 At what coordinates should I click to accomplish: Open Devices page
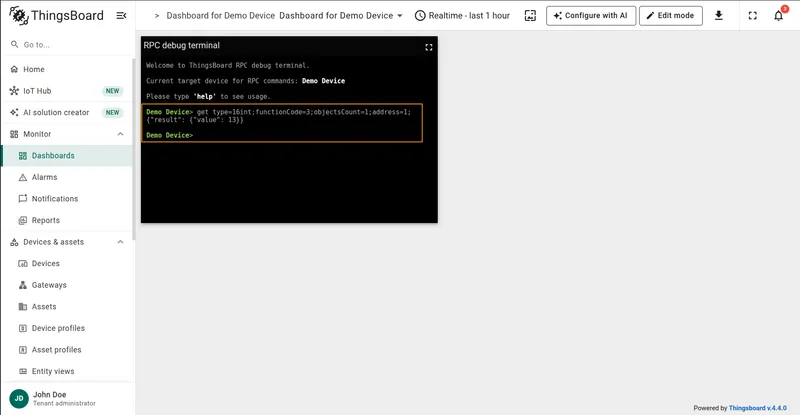point(67,263)
